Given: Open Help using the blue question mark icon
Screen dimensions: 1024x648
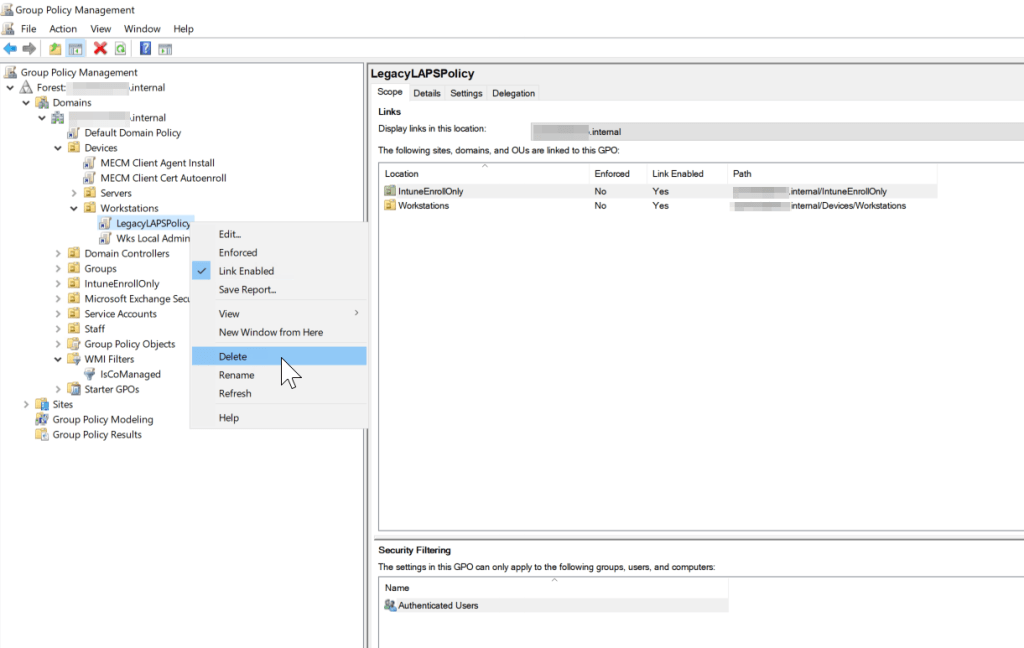Looking at the screenshot, I should pos(145,46).
